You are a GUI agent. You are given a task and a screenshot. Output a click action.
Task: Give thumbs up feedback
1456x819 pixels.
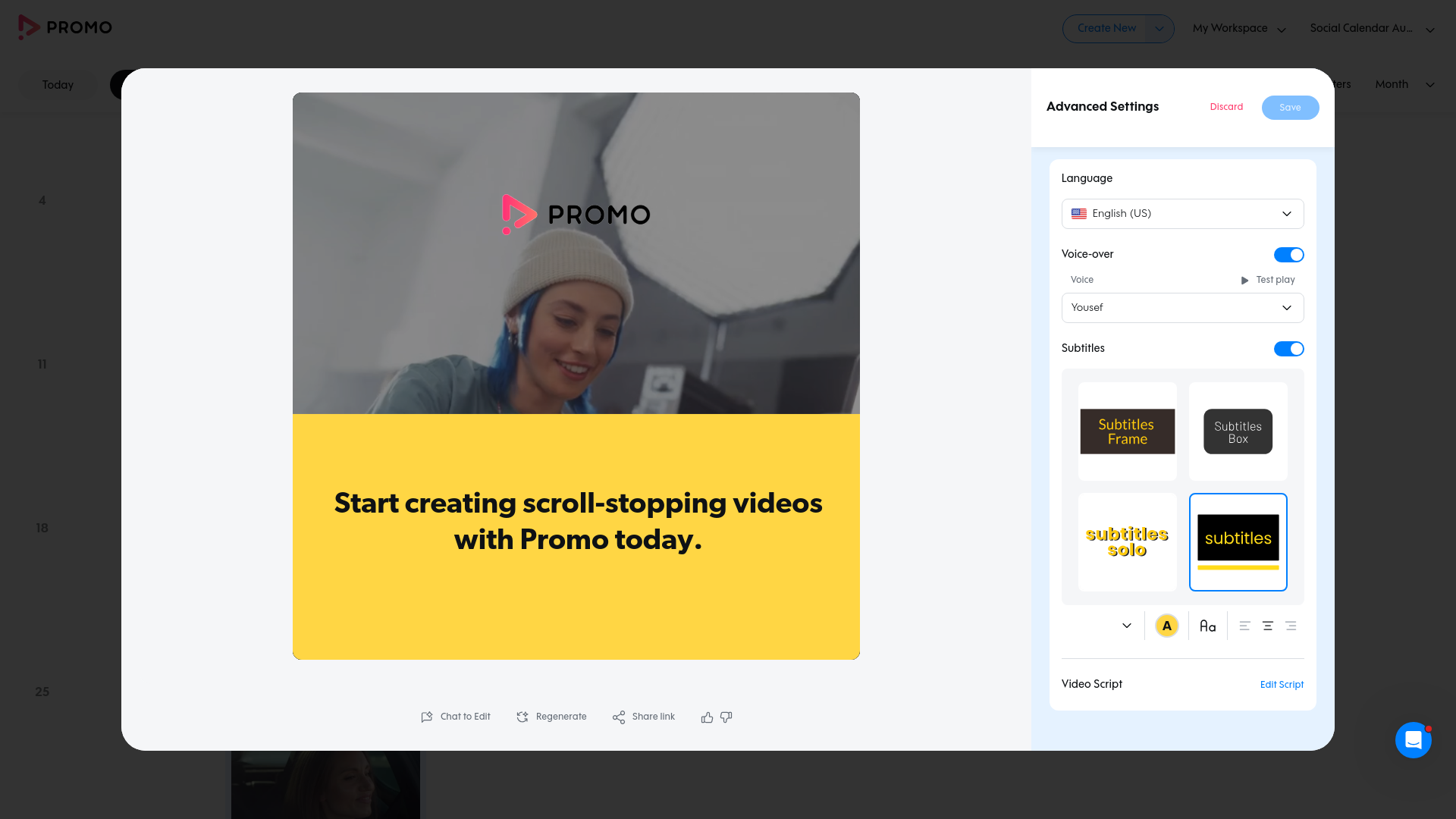click(707, 717)
